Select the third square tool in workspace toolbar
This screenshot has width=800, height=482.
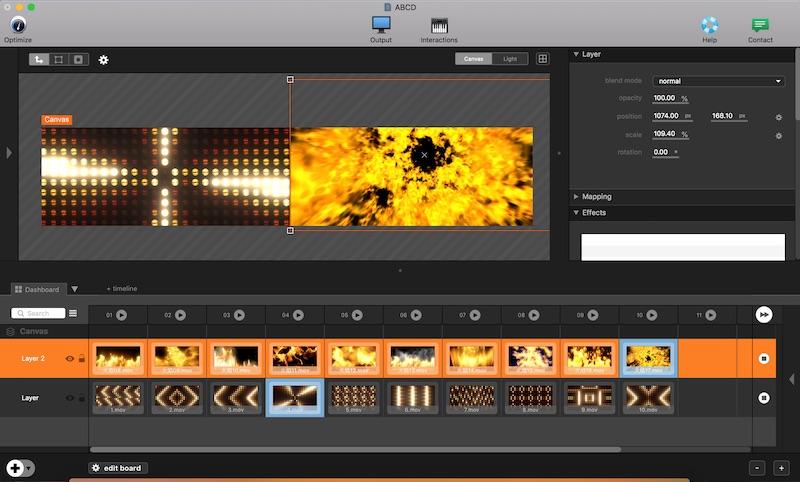[79, 60]
